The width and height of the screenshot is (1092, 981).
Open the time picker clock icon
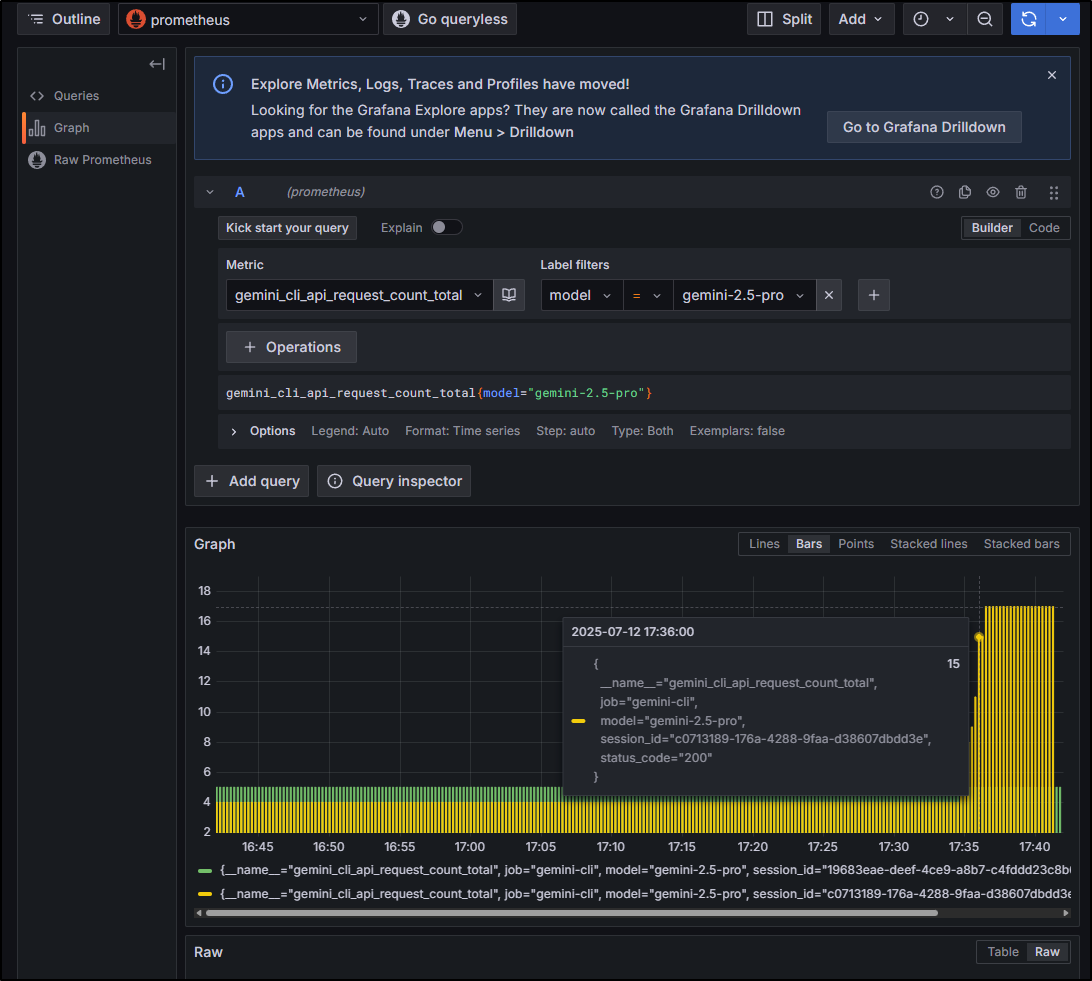click(921, 19)
